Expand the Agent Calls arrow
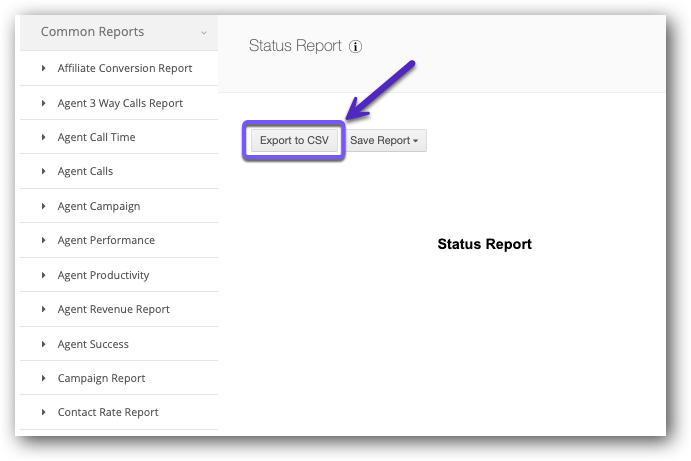 (x=43, y=171)
